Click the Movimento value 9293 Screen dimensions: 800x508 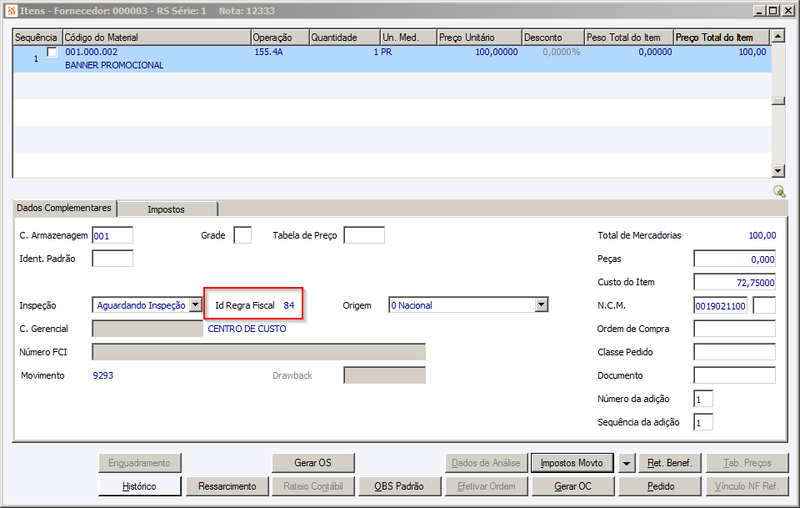(103, 375)
